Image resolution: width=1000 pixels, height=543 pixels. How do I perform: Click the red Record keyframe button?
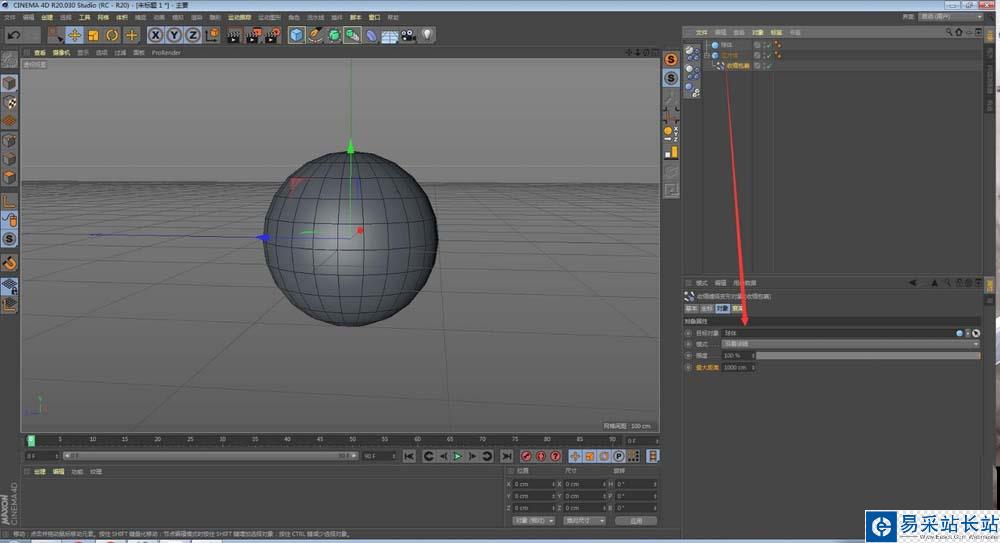(x=526, y=456)
